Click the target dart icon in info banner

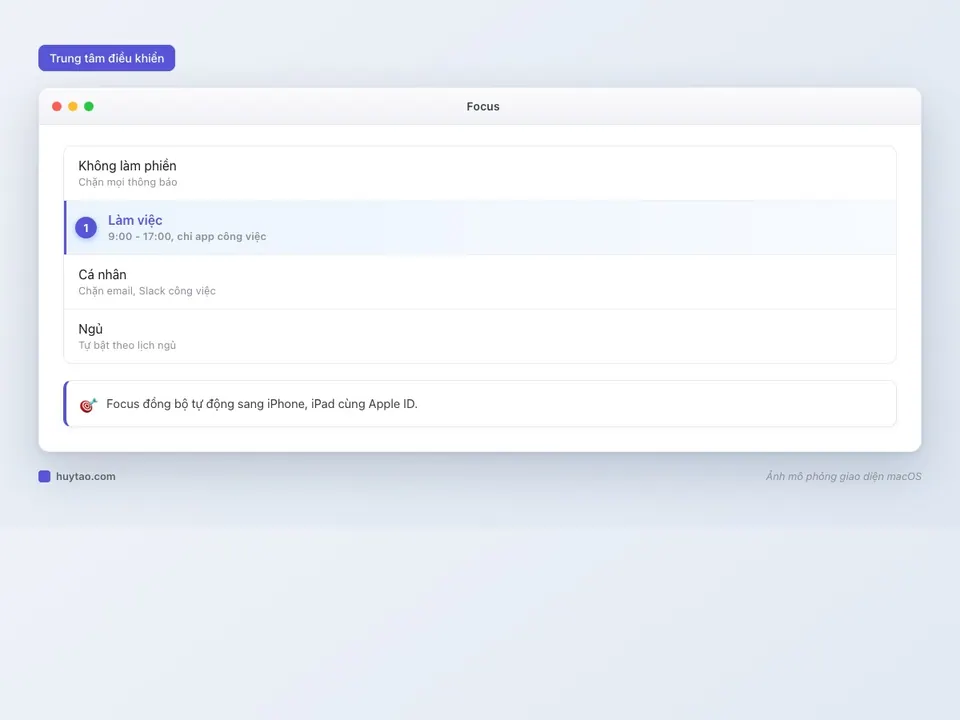click(x=88, y=405)
